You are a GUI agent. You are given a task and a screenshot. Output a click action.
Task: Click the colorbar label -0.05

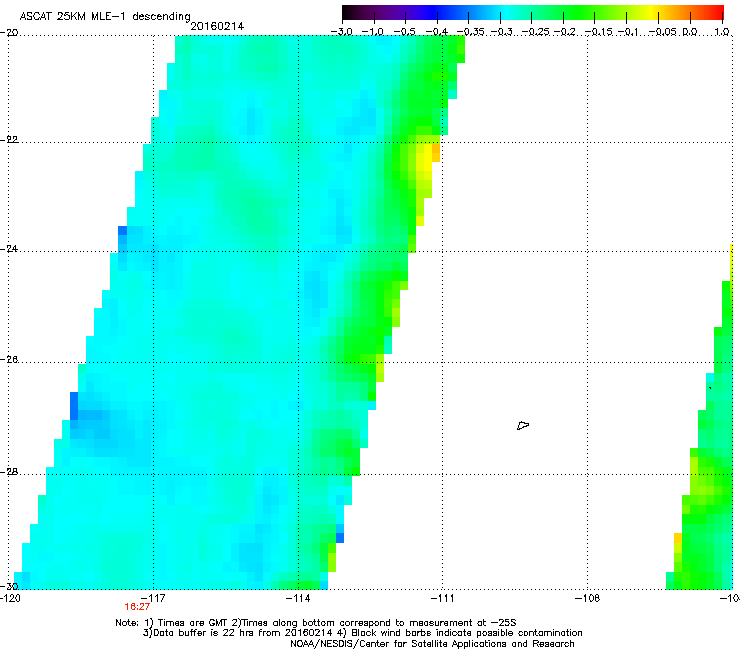[x=663, y=32]
